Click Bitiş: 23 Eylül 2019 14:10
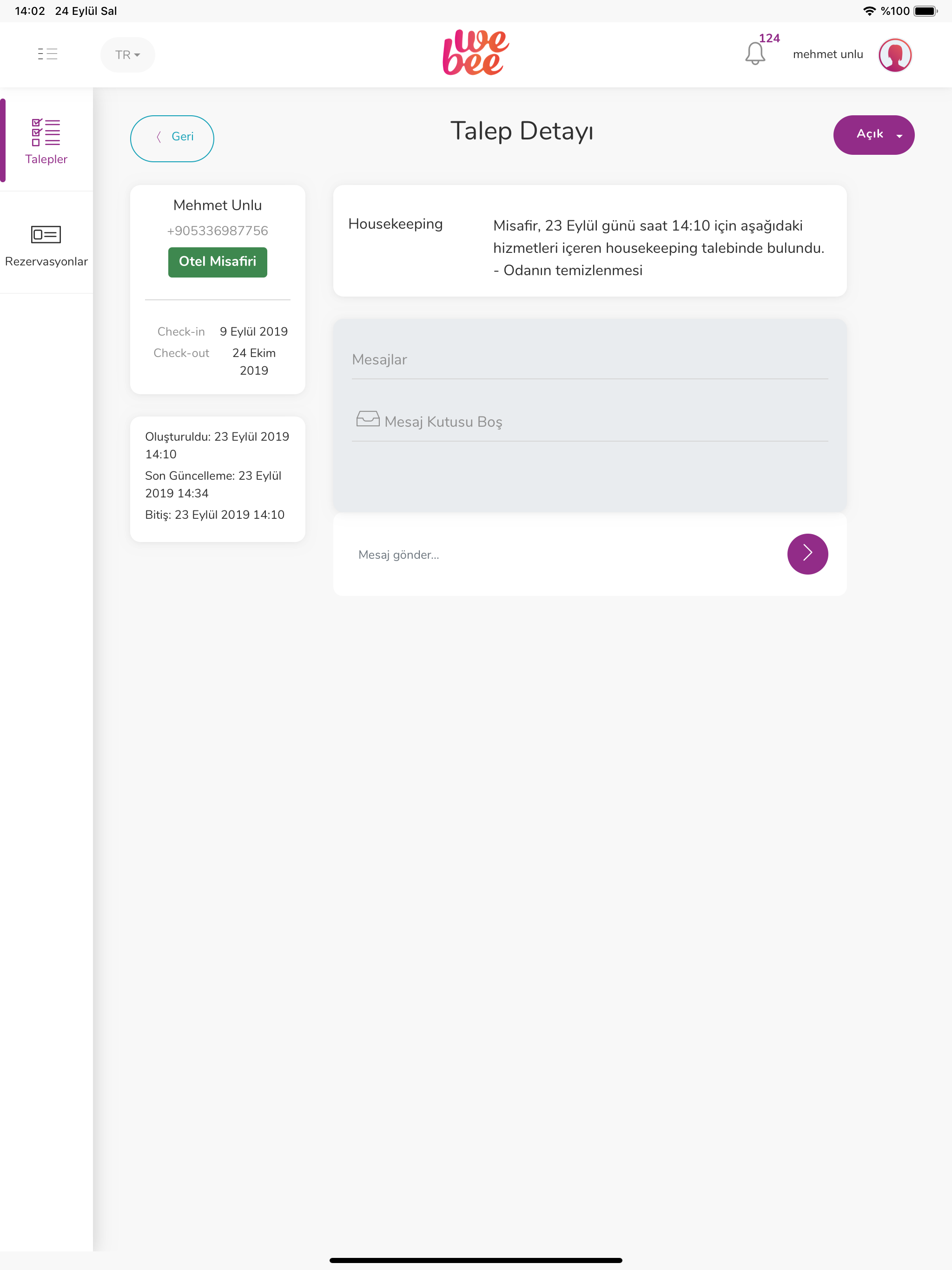 coord(215,515)
